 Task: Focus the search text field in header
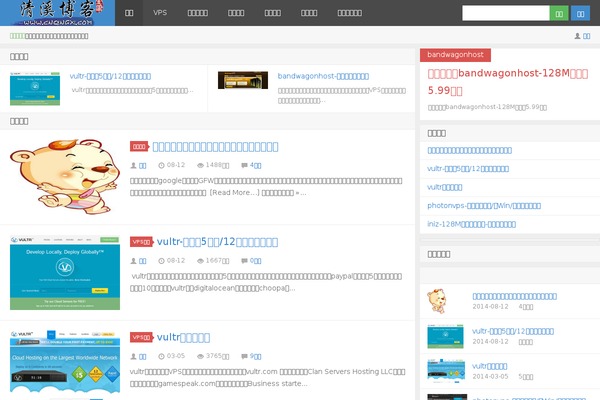pyautogui.click(x=505, y=13)
